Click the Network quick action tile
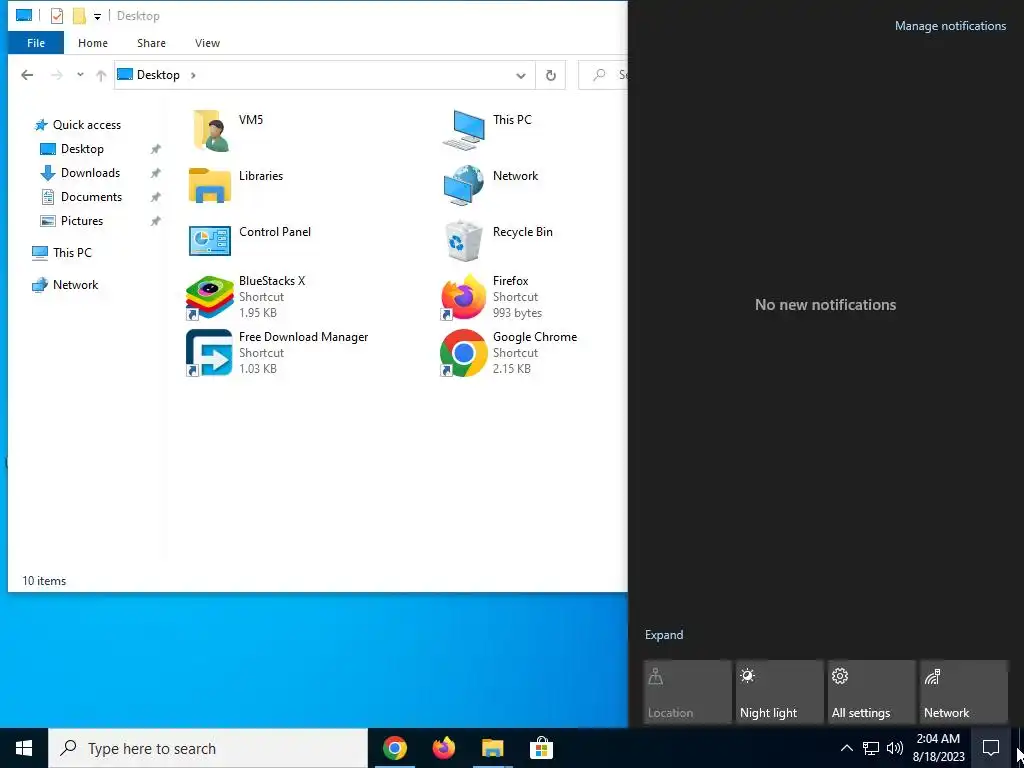 pyautogui.click(x=964, y=692)
